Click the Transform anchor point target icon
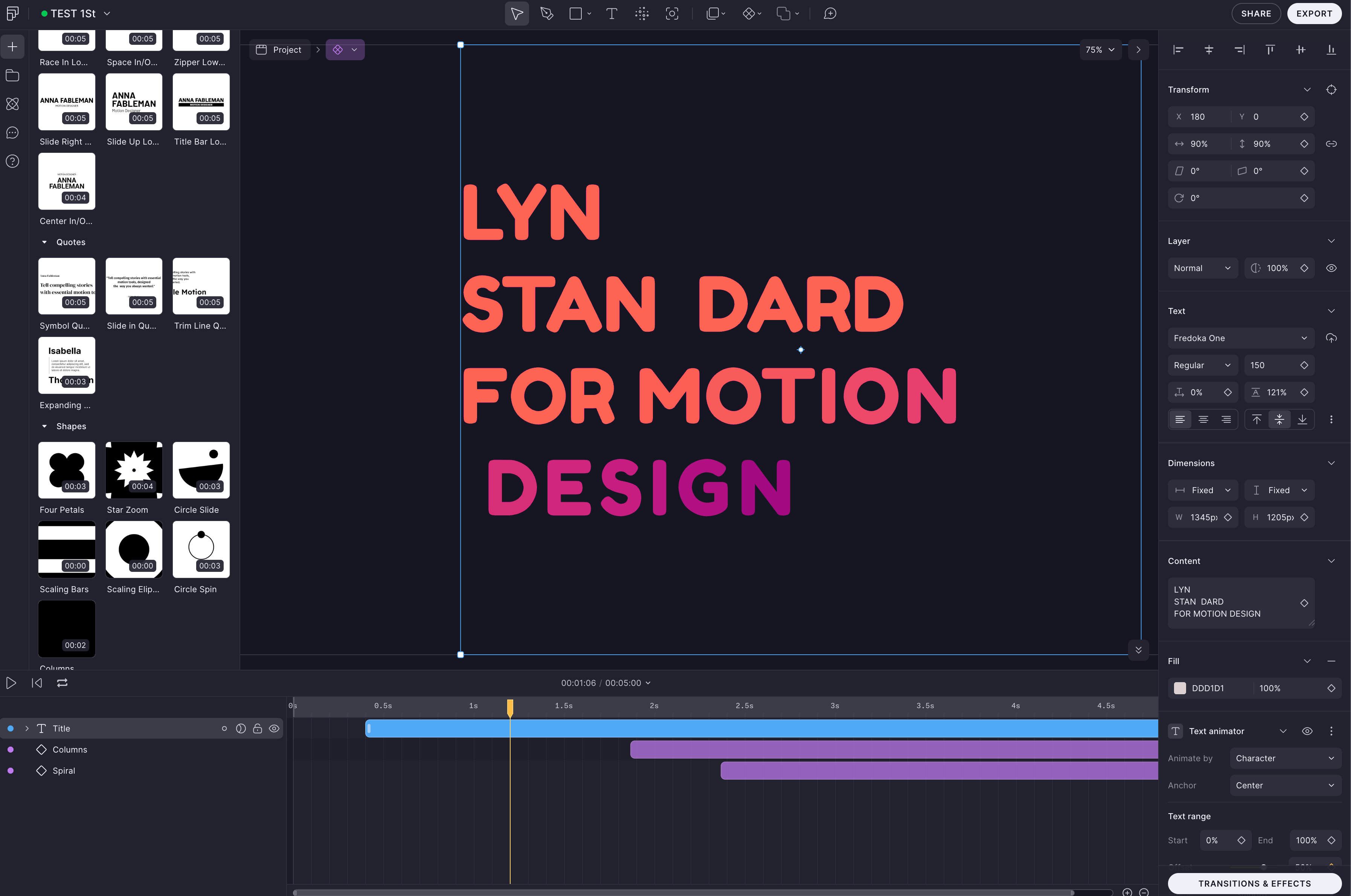This screenshot has height=896, width=1351. [x=1331, y=90]
